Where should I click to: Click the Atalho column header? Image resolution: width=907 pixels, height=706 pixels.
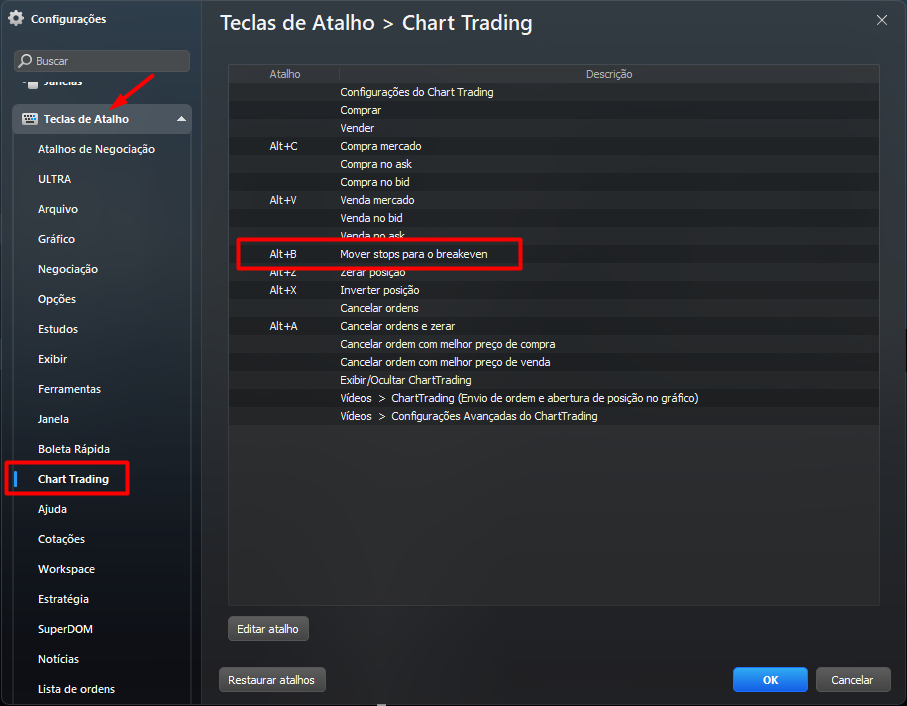coord(285,74)
